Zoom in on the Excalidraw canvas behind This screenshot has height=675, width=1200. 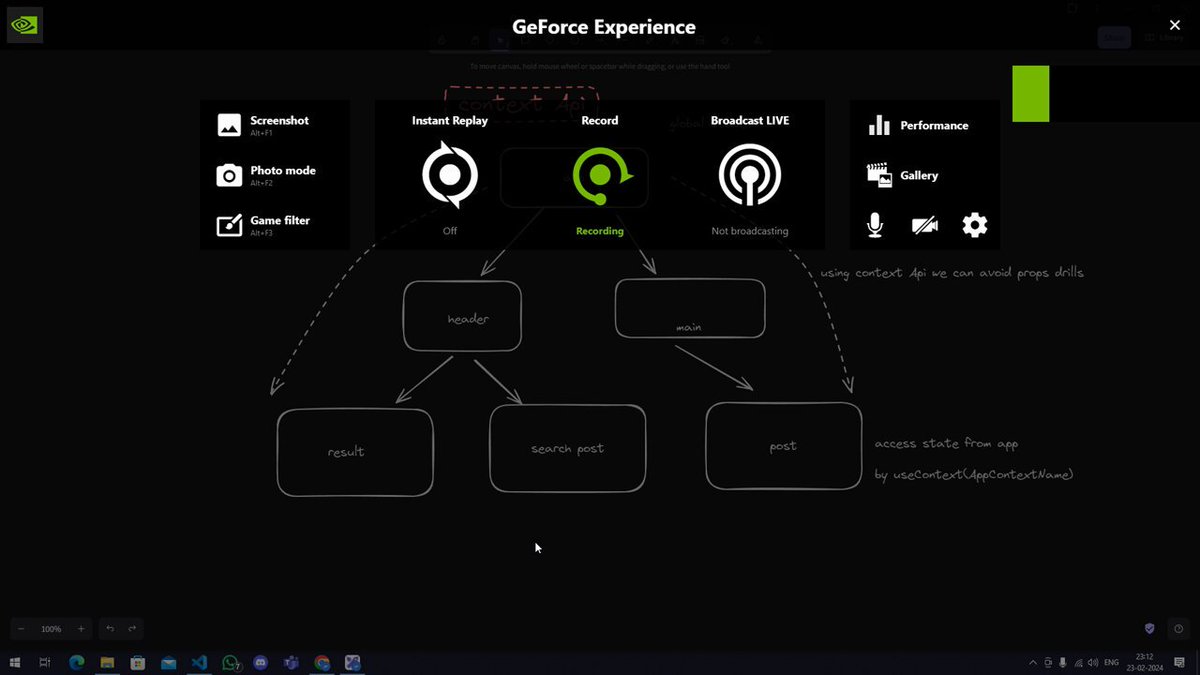click(x=81, y=629)
